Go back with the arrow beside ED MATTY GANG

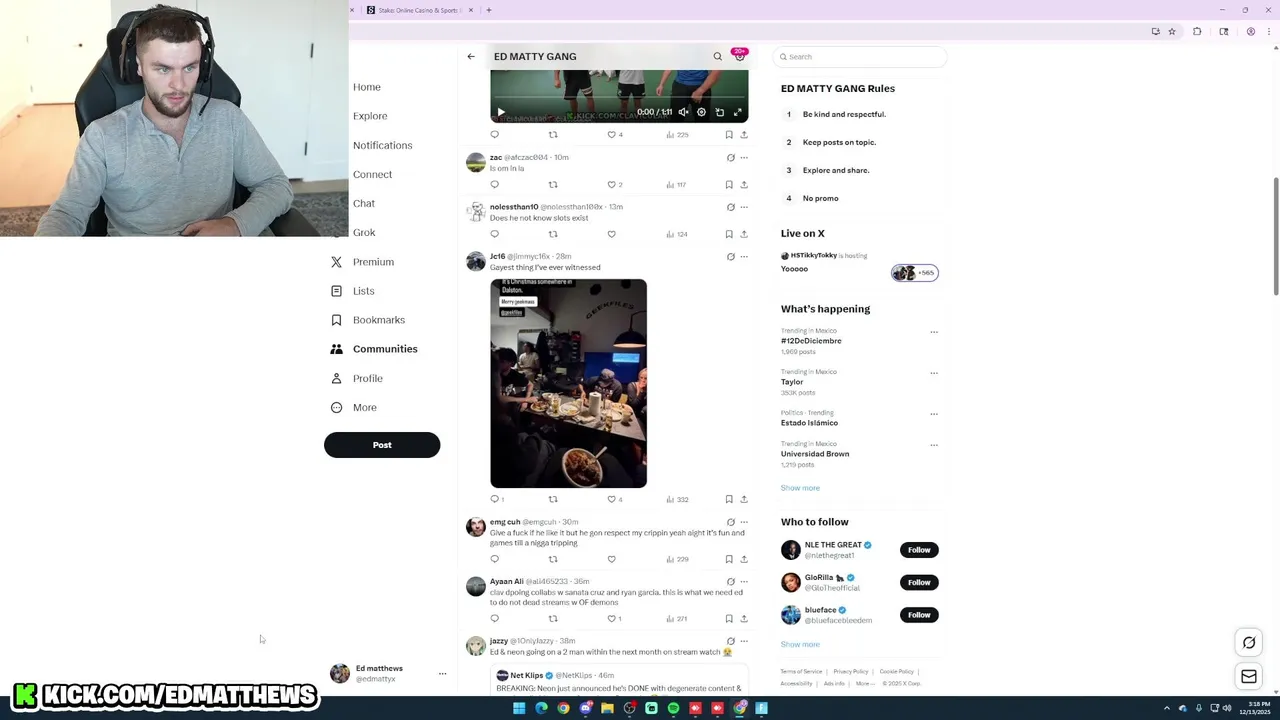pyautogui.click(x=471, y=57)
